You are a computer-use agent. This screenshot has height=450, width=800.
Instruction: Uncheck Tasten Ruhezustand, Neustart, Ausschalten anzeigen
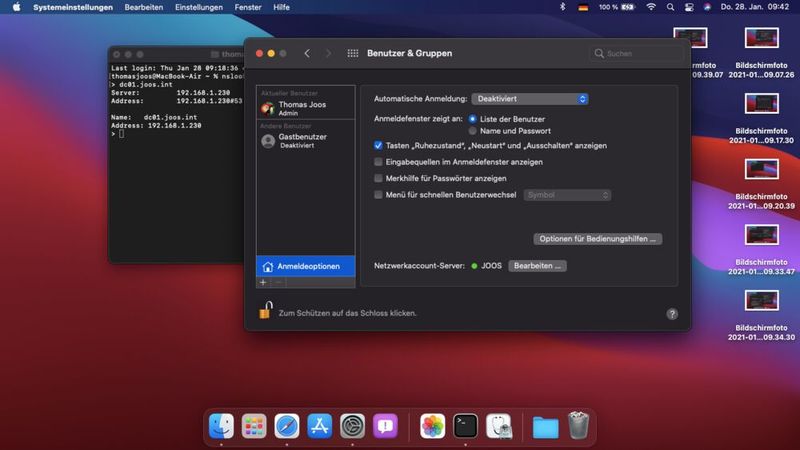pos(378,145)
